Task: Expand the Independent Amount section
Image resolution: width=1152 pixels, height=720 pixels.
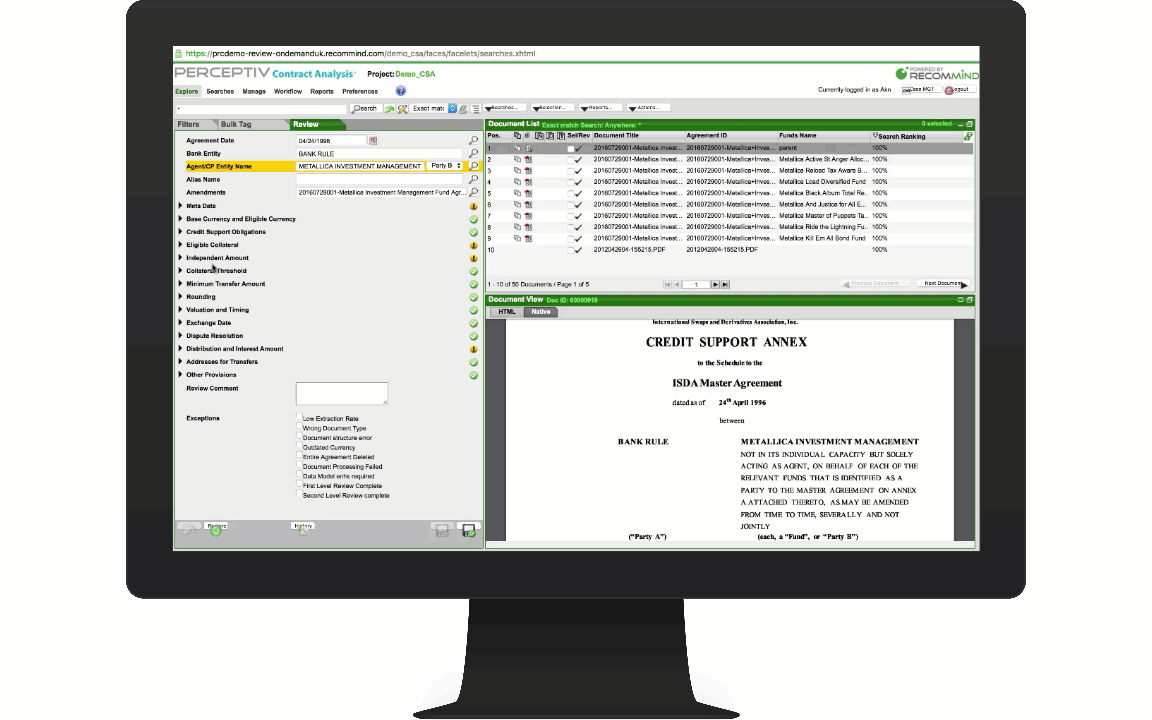Action: pyautogui.click(x=181, y=258)
